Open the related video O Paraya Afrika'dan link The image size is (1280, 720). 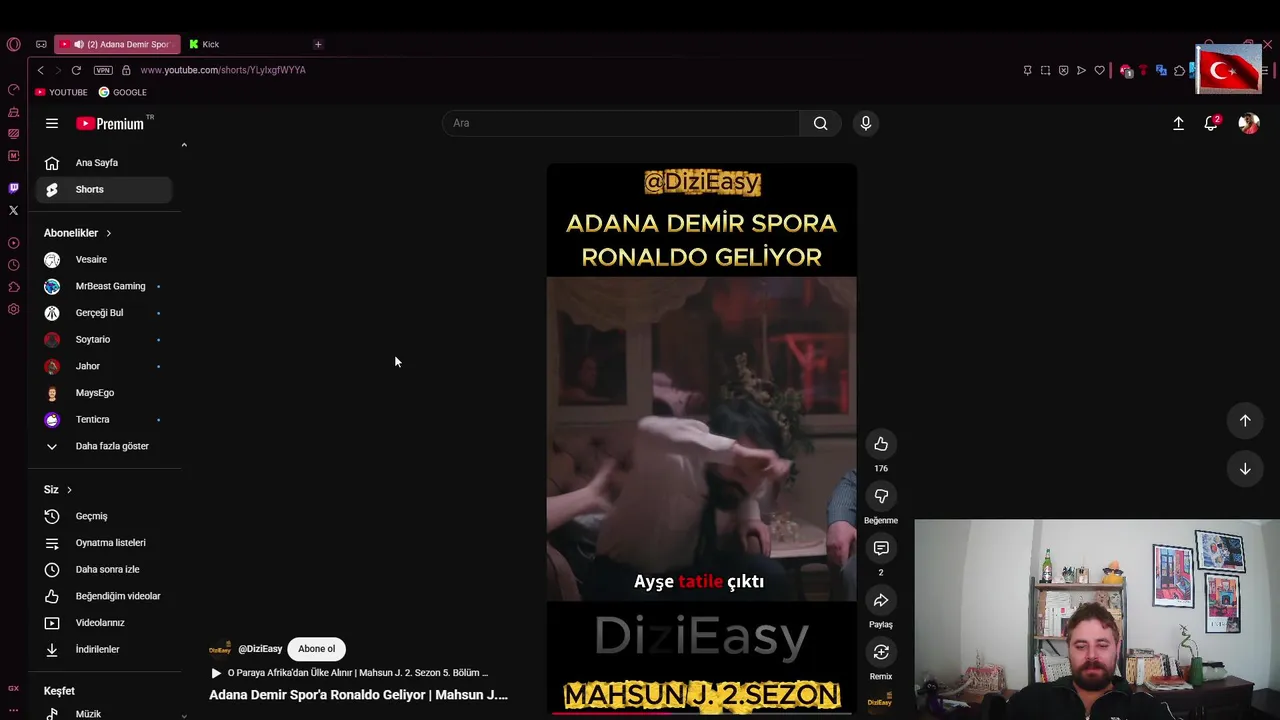click(349, 673)
